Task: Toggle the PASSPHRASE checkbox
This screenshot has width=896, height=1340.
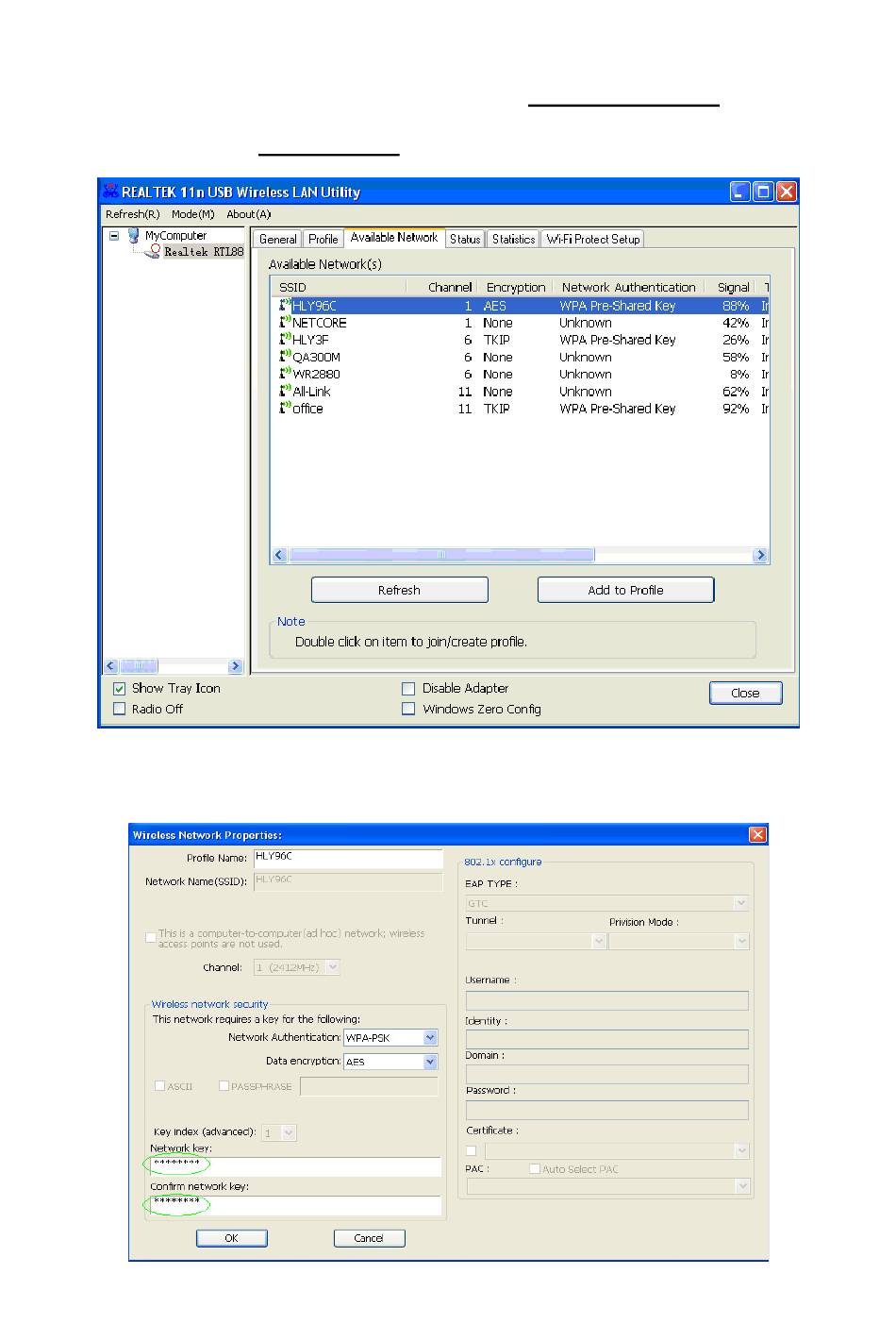Action: (x=224, y=1086)
